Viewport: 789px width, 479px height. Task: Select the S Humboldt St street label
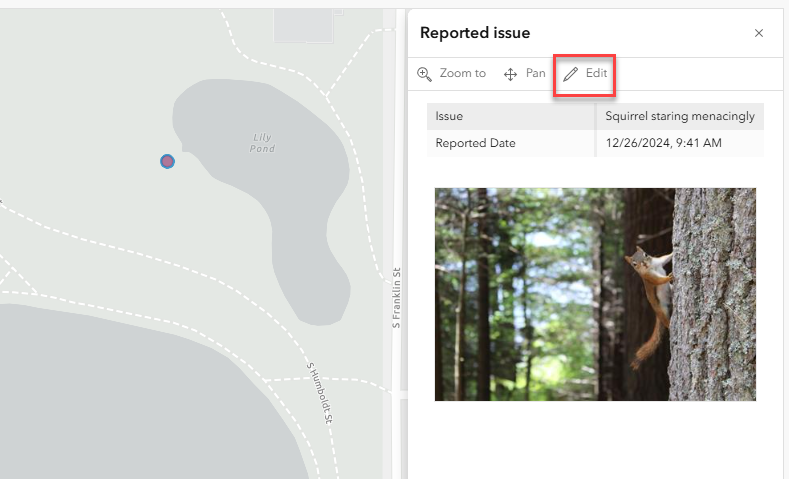tap(319, 393)
